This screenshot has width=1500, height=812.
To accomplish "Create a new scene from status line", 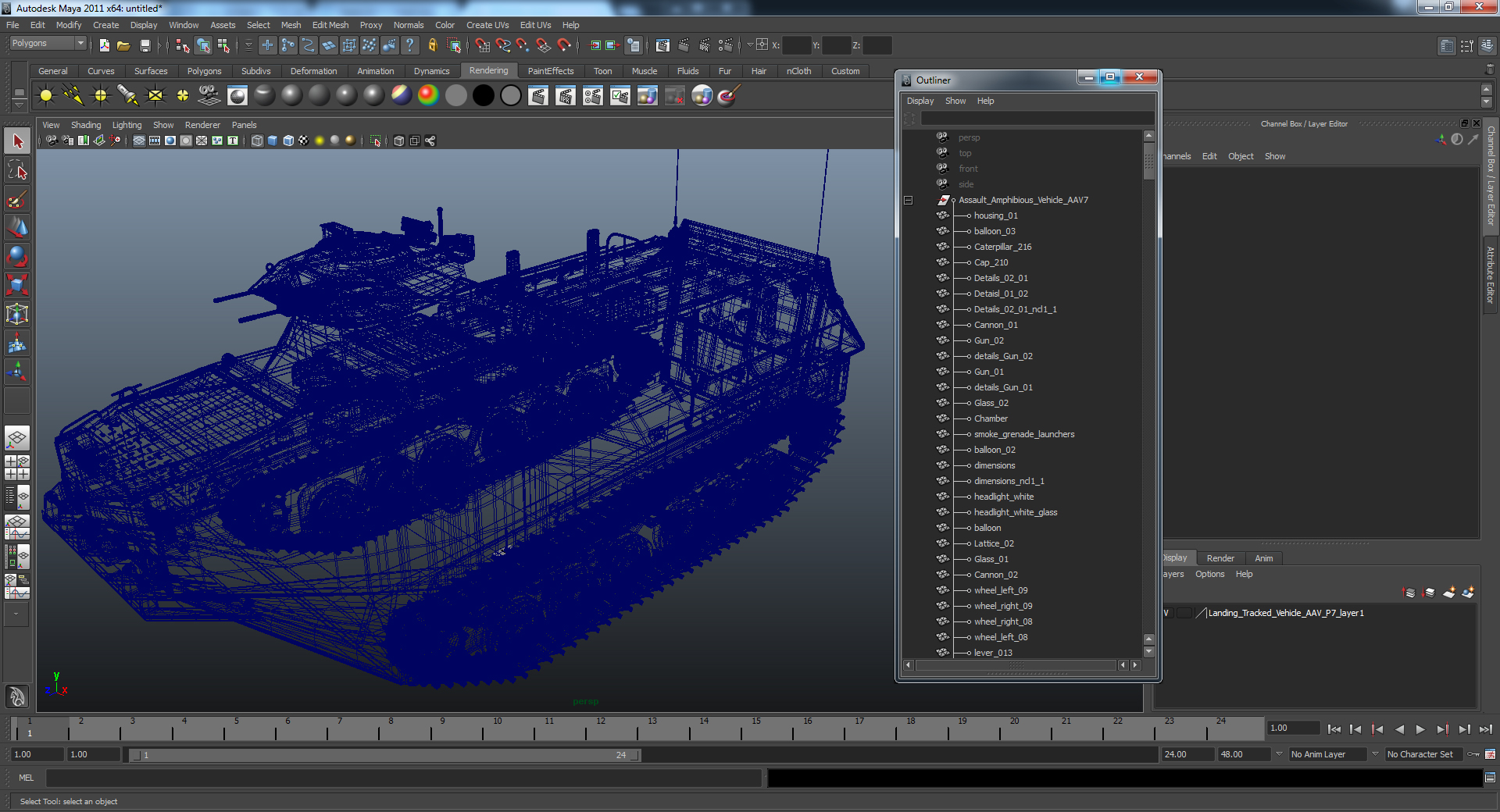I will pyautogui.click(x=105, y=45).
